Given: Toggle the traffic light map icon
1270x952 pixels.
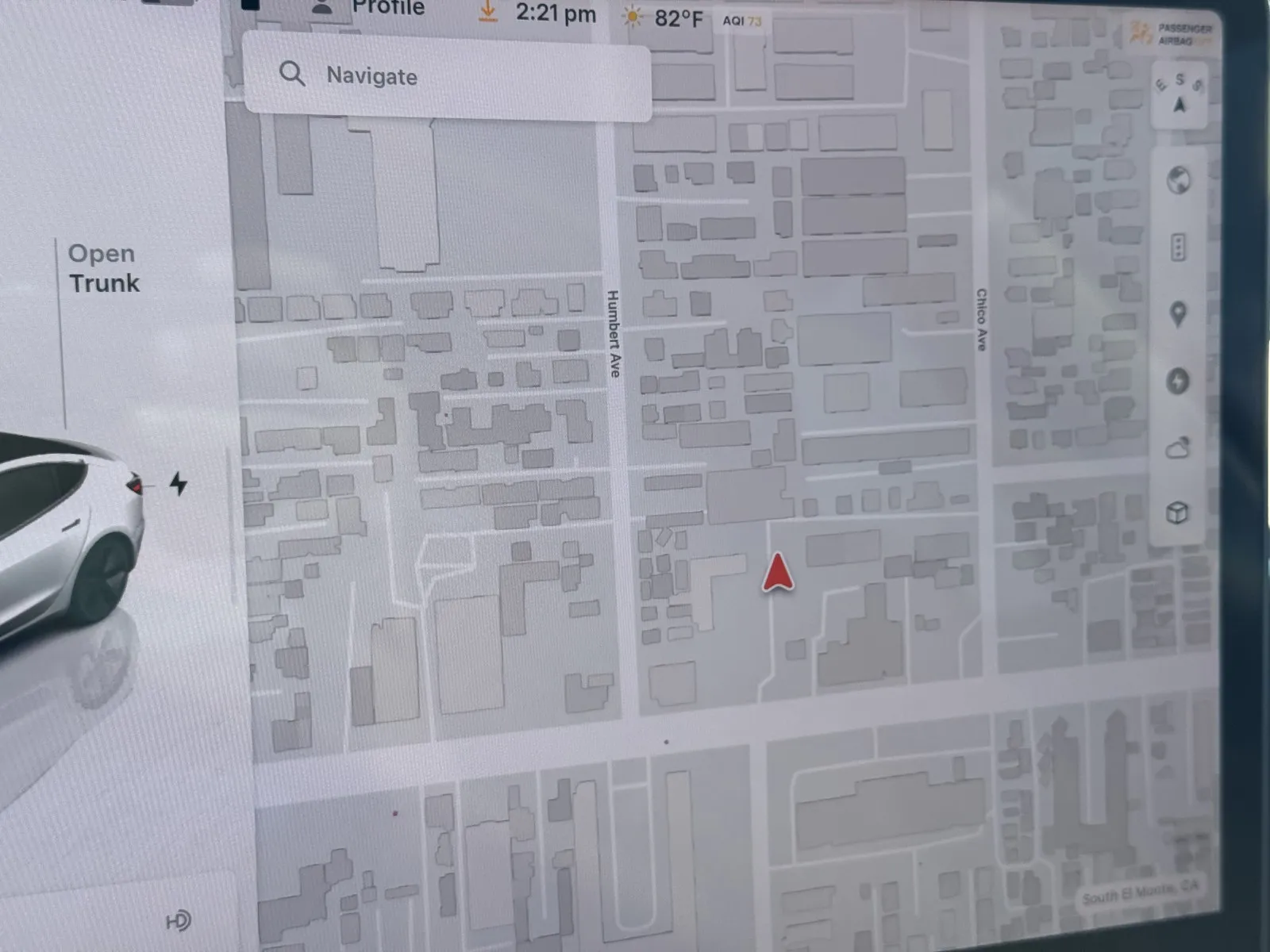Looking at the screenshot, I should pos(1178,248).
